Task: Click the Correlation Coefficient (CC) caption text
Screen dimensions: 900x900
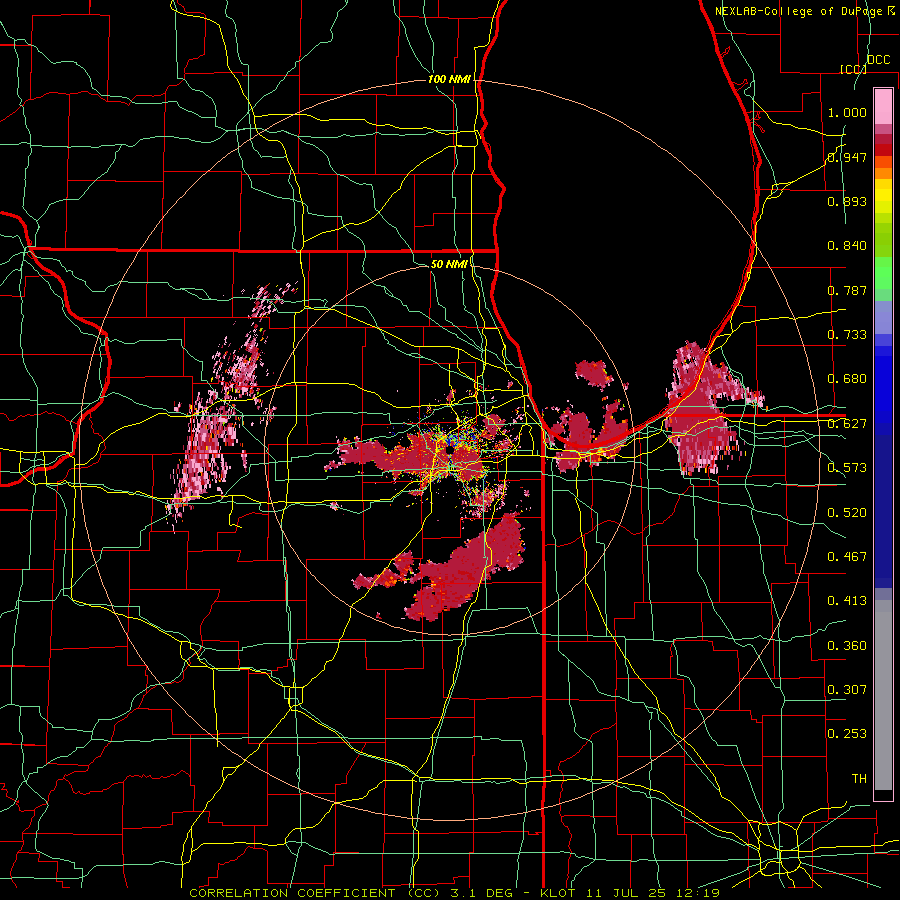Action: tap(314, 893)
